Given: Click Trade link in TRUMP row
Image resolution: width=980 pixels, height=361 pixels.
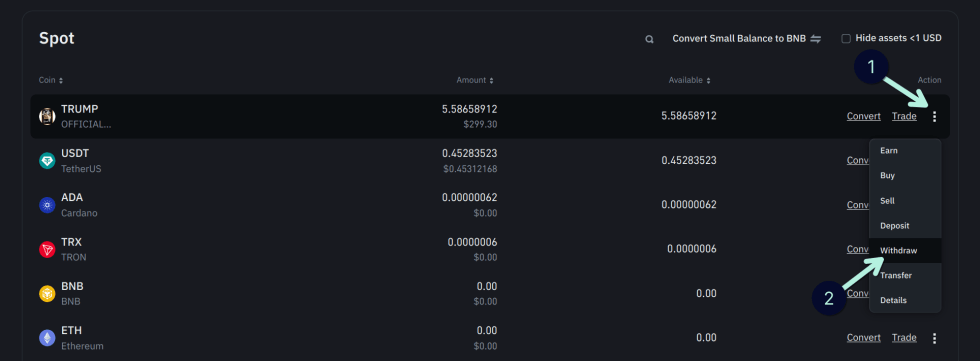Looking at the screenshot, I should pos(904,116).
